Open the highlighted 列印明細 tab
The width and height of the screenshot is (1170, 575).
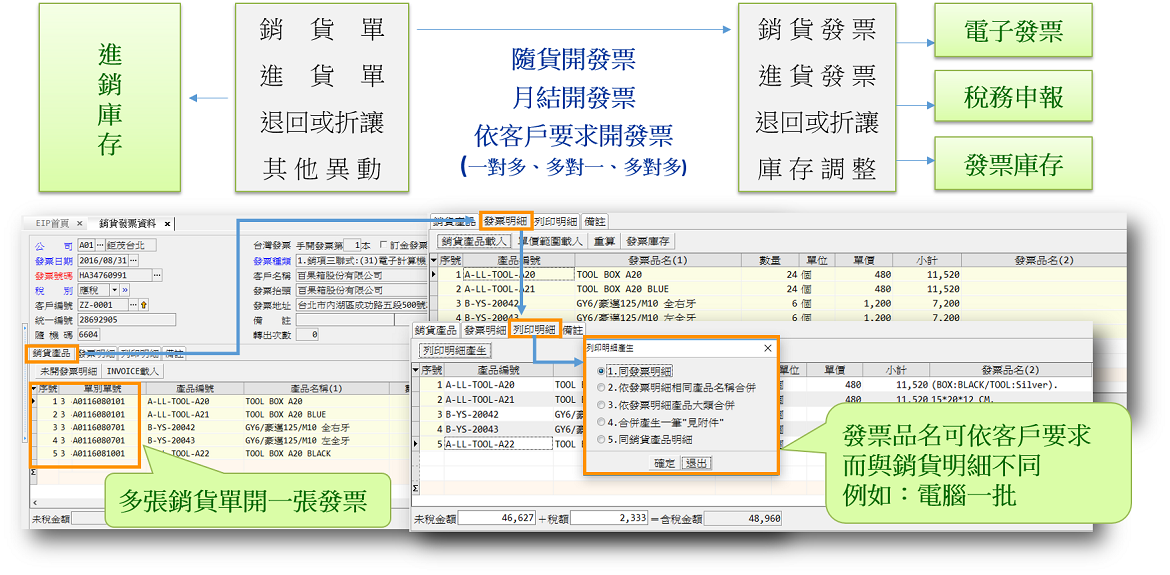pyautogui.click(x=533, y=329)
